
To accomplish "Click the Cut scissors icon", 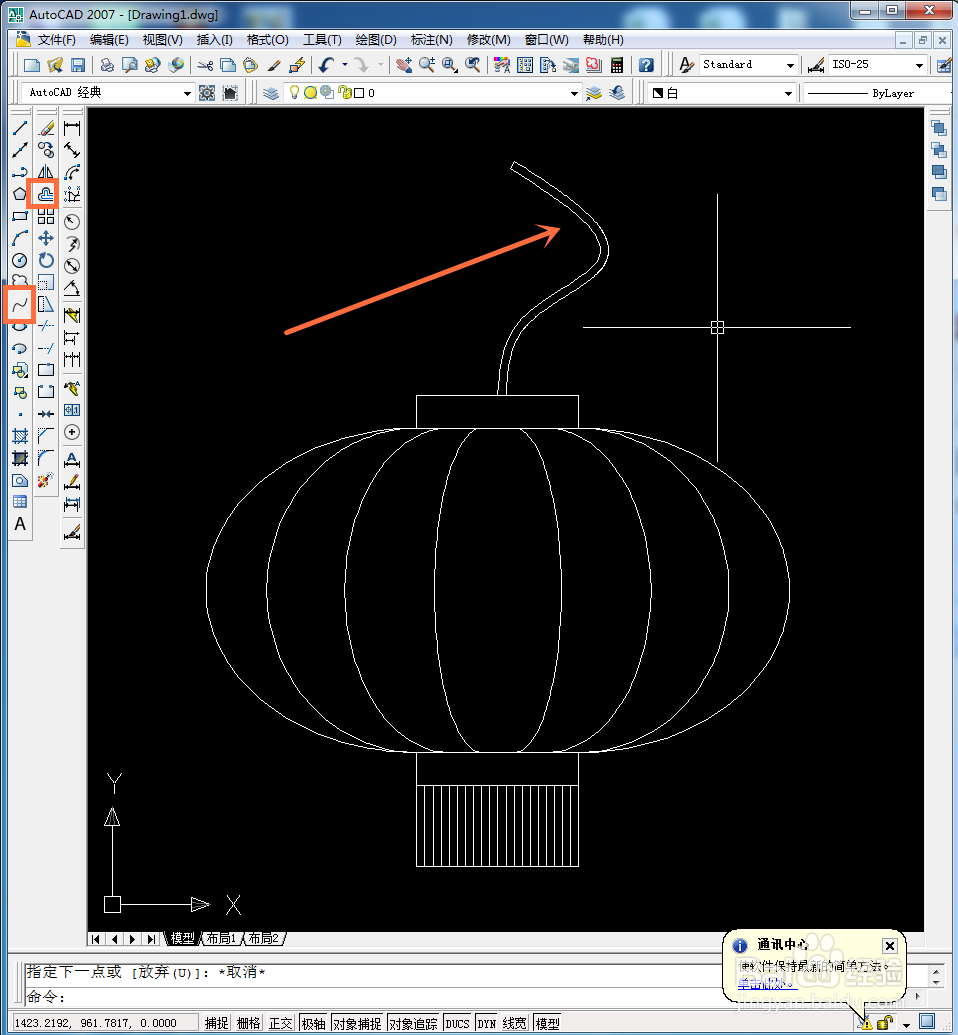I will 205,65.
